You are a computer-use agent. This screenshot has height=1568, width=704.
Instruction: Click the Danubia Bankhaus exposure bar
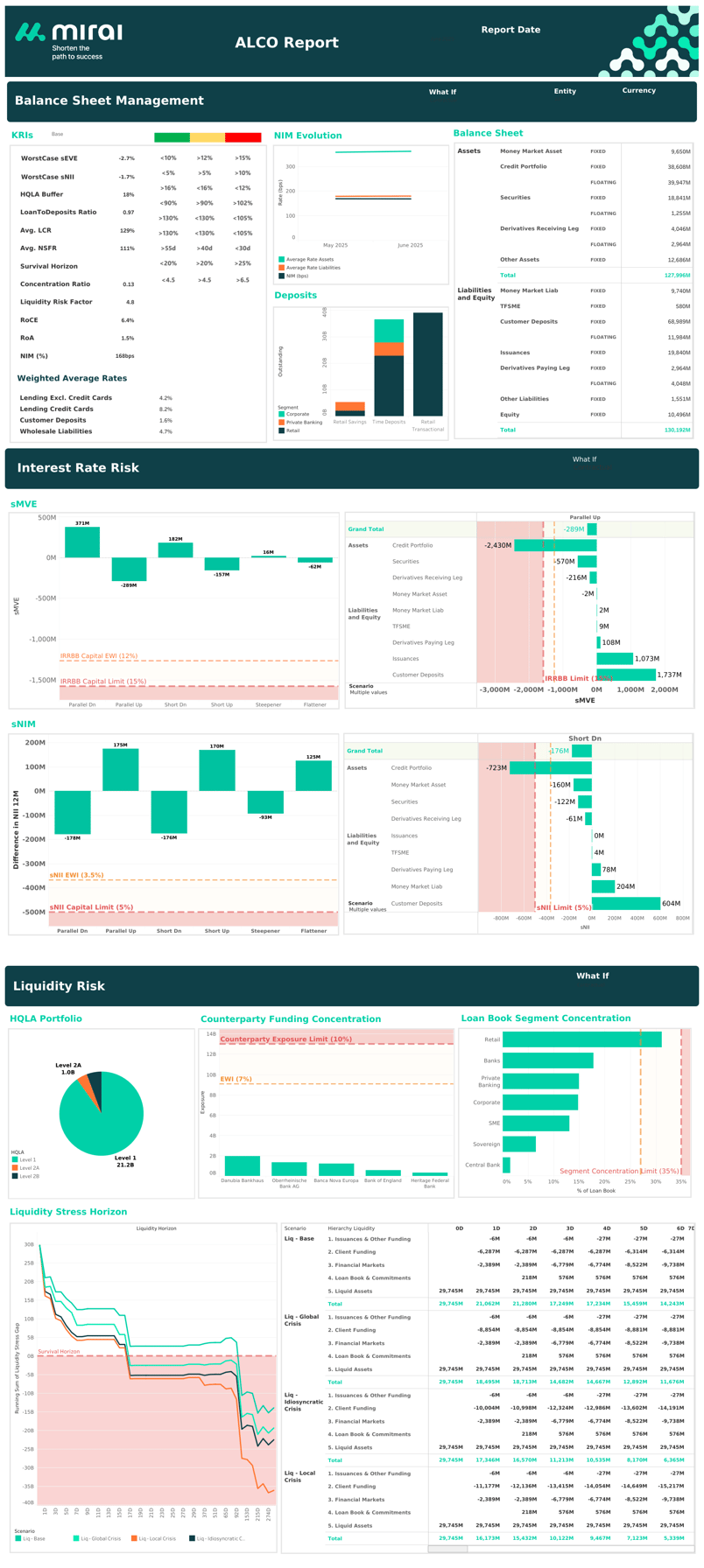[243, 1165]
